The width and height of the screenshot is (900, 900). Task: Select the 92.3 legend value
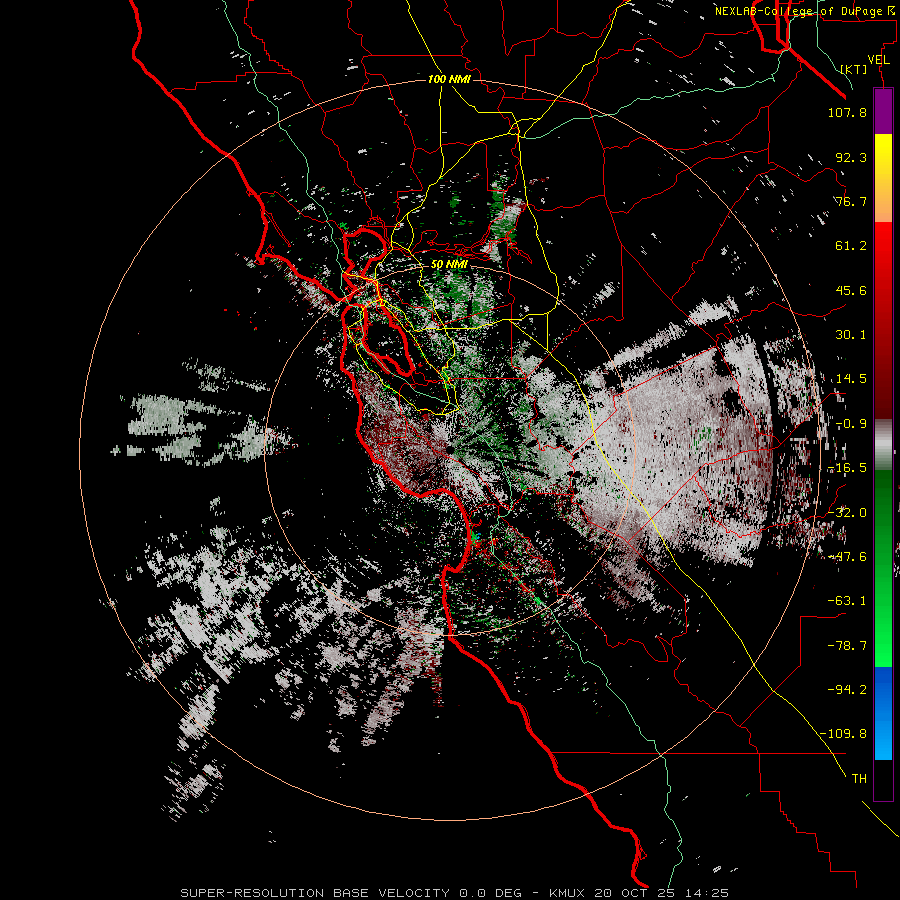[851, 157]
